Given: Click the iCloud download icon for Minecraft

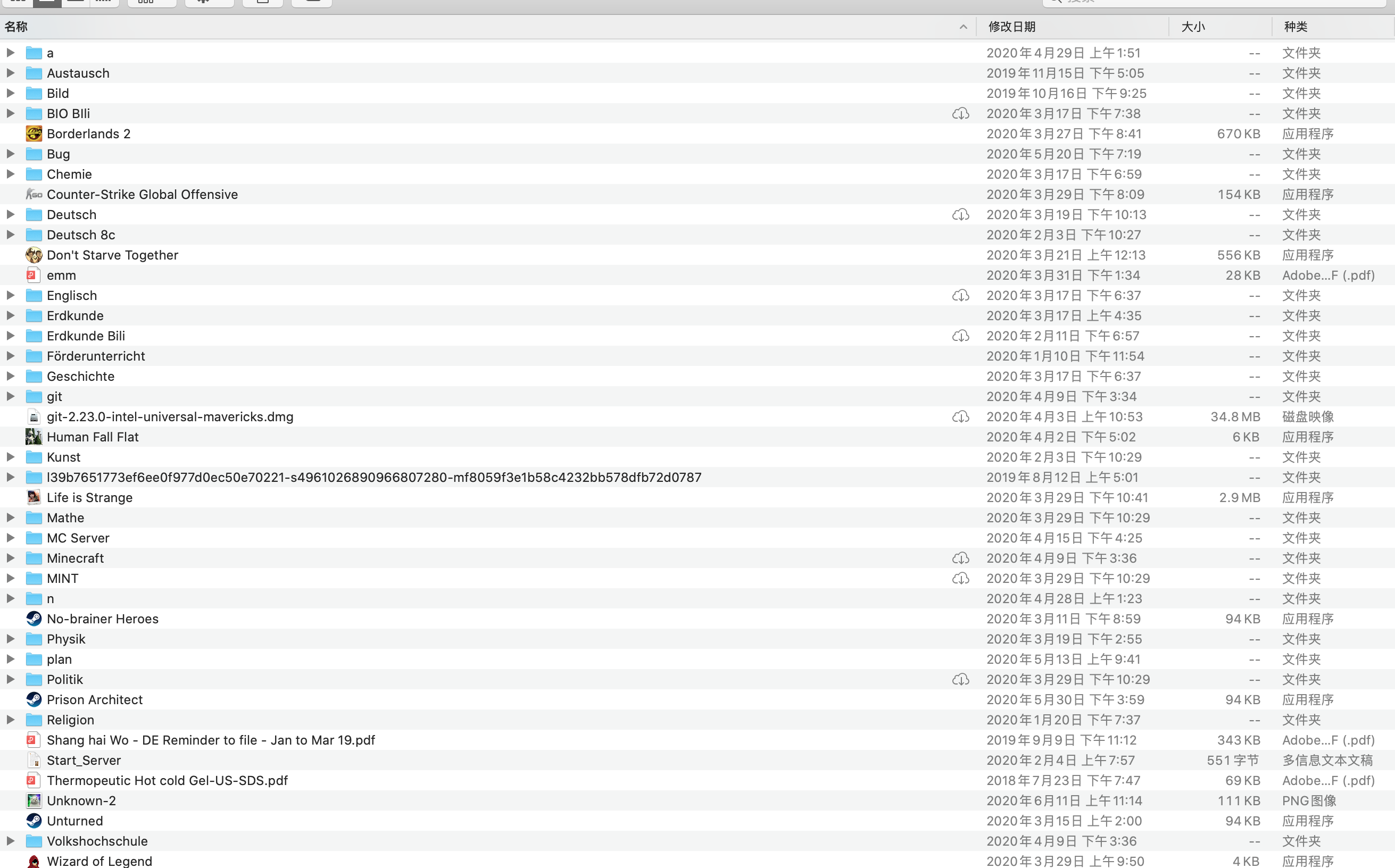Looking at the screenshot, I should (960, 558).
